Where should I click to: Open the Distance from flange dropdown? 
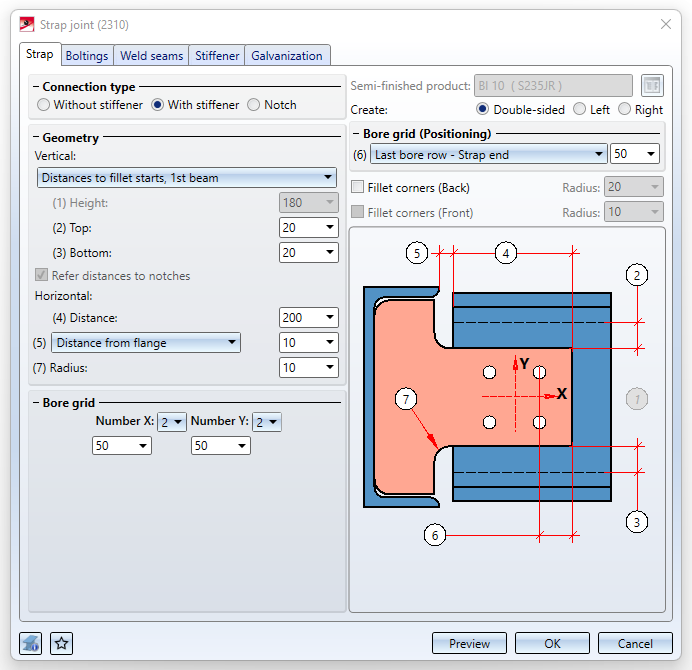pyautogui.click(x=146, y=343)
